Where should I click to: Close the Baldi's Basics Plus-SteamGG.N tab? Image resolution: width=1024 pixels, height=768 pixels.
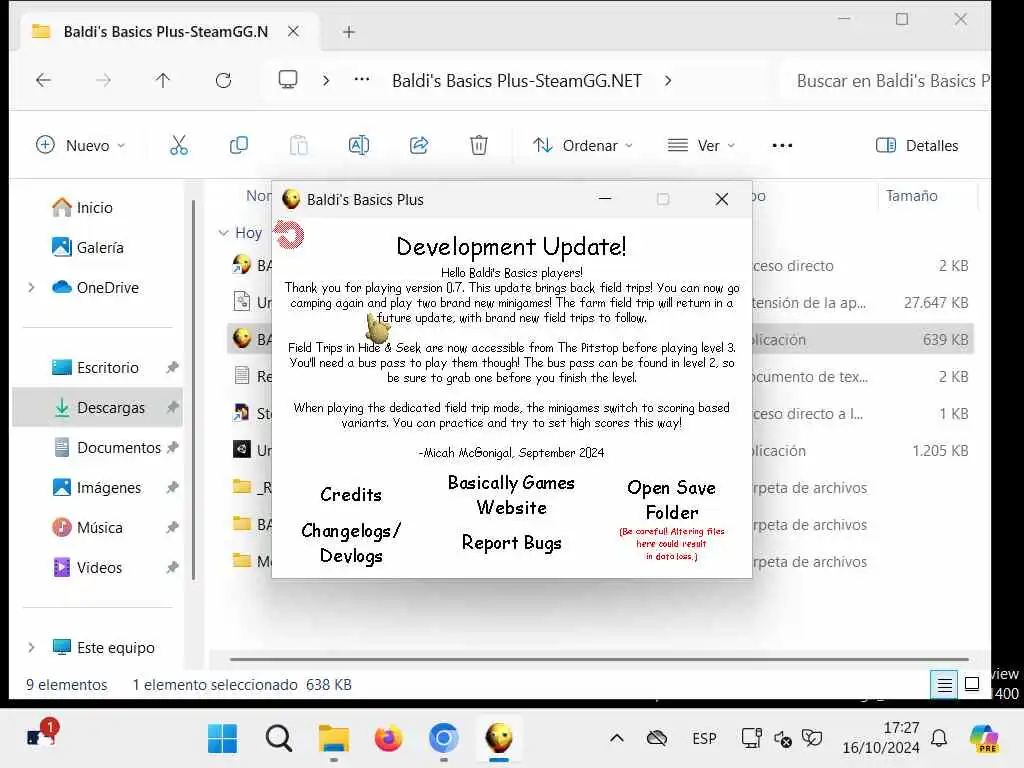click(293, 31)
